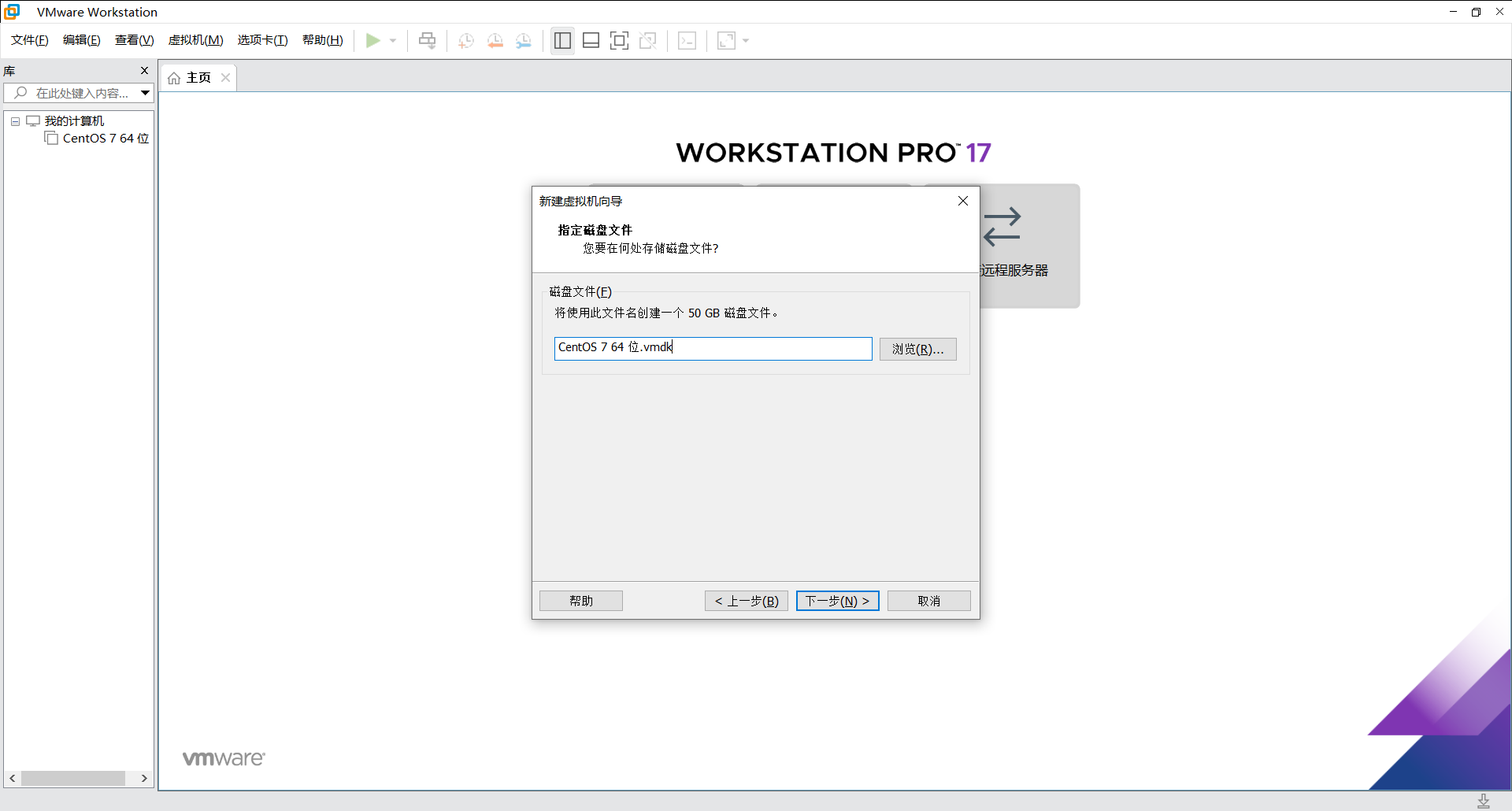Click the take snapshot clock icon
Image resolution: width=1512 pixels, height=811 pixels.
[x=466, y=40]
